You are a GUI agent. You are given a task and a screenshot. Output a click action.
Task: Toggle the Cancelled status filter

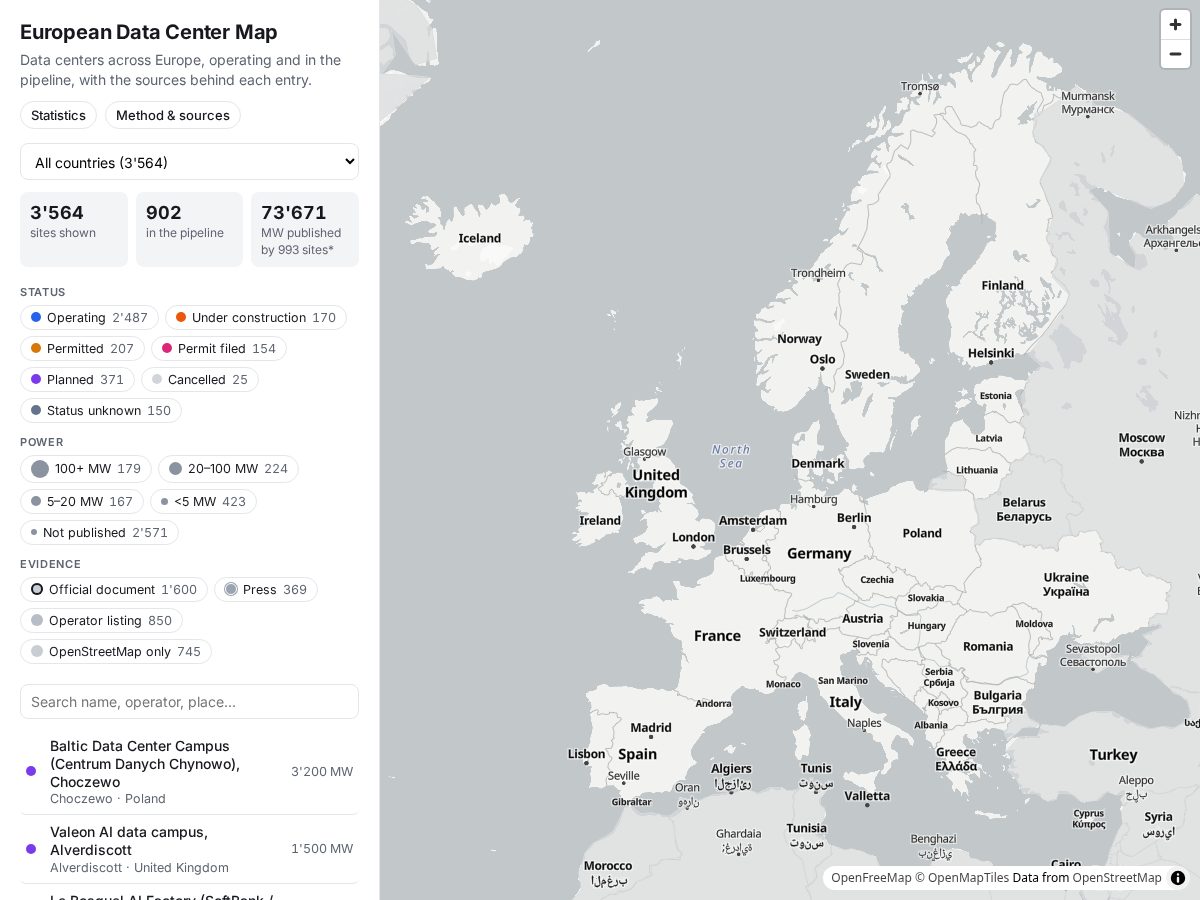(x=200, y=380)
